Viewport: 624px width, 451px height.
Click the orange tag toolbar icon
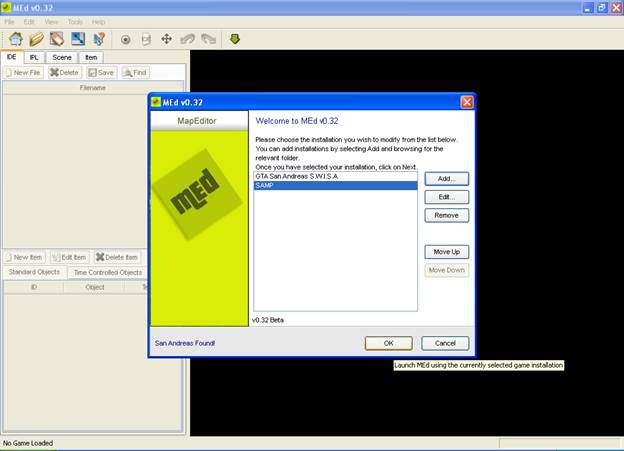(x=57, y=39)
